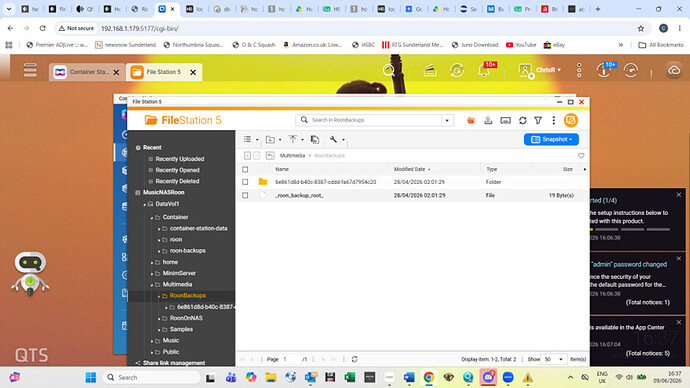Close the File Station 5 tab
The width and height of the screenshot is (690, 388).
click(193, 72)
